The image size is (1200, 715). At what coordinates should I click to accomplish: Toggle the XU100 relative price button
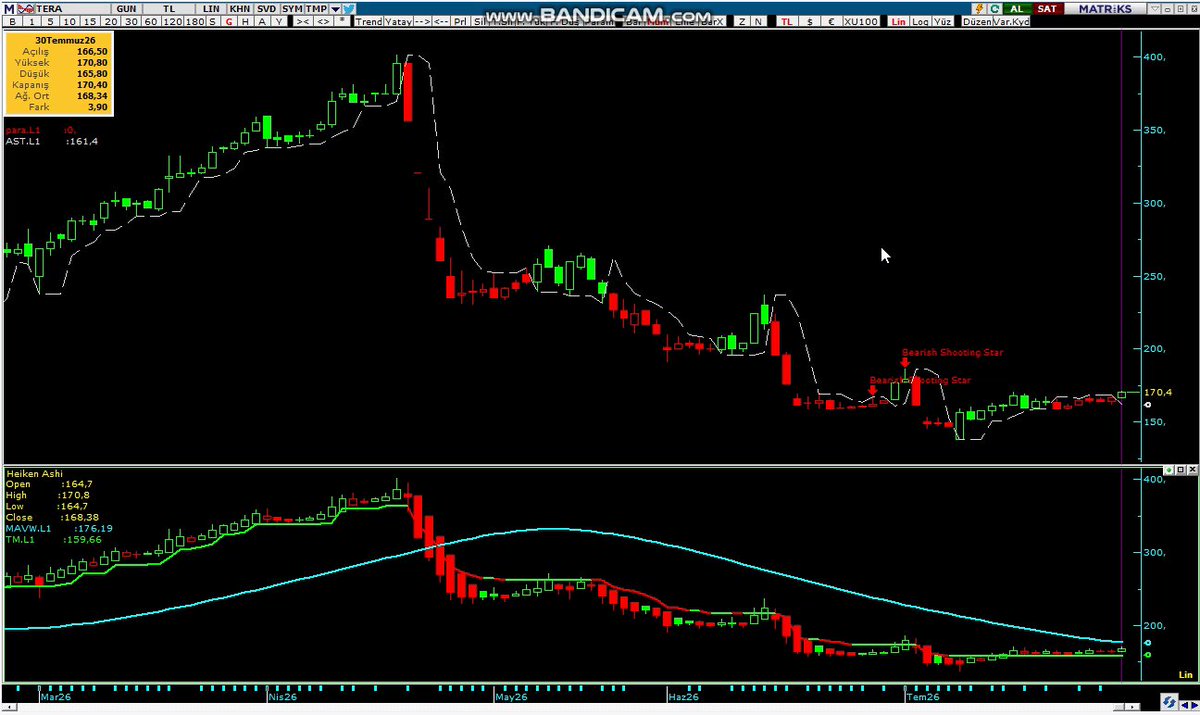[x=861, y=21]
